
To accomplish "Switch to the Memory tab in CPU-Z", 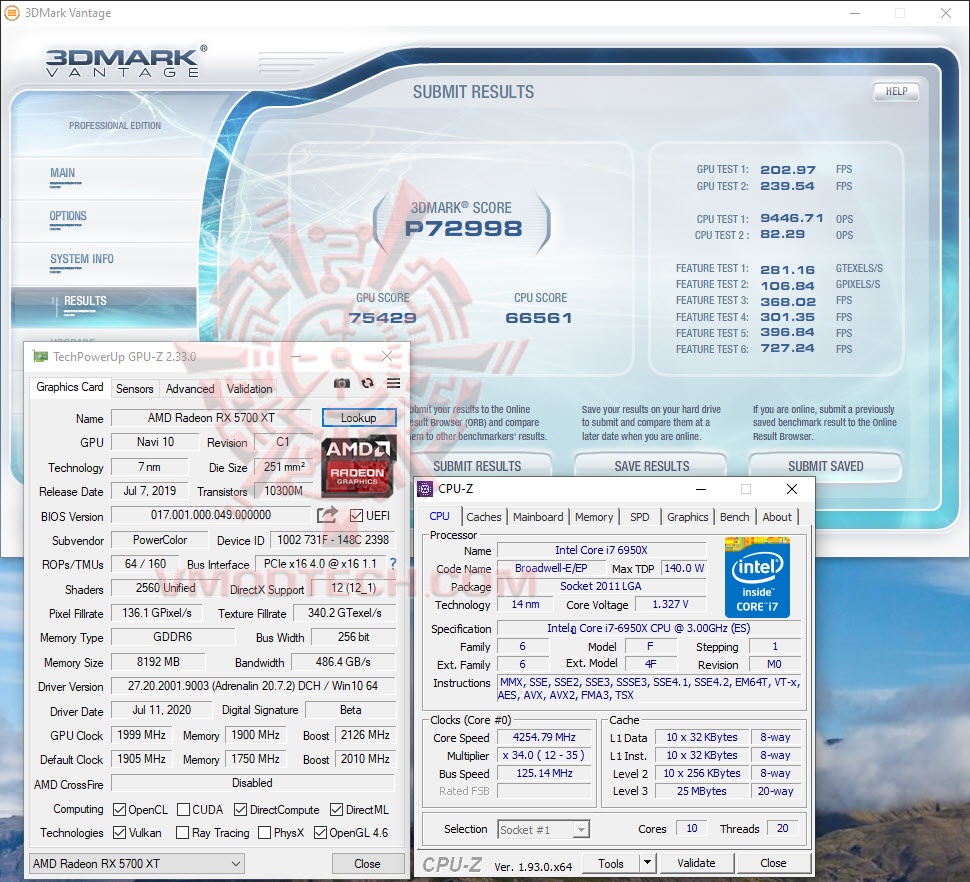I will [x=594, y=517].
